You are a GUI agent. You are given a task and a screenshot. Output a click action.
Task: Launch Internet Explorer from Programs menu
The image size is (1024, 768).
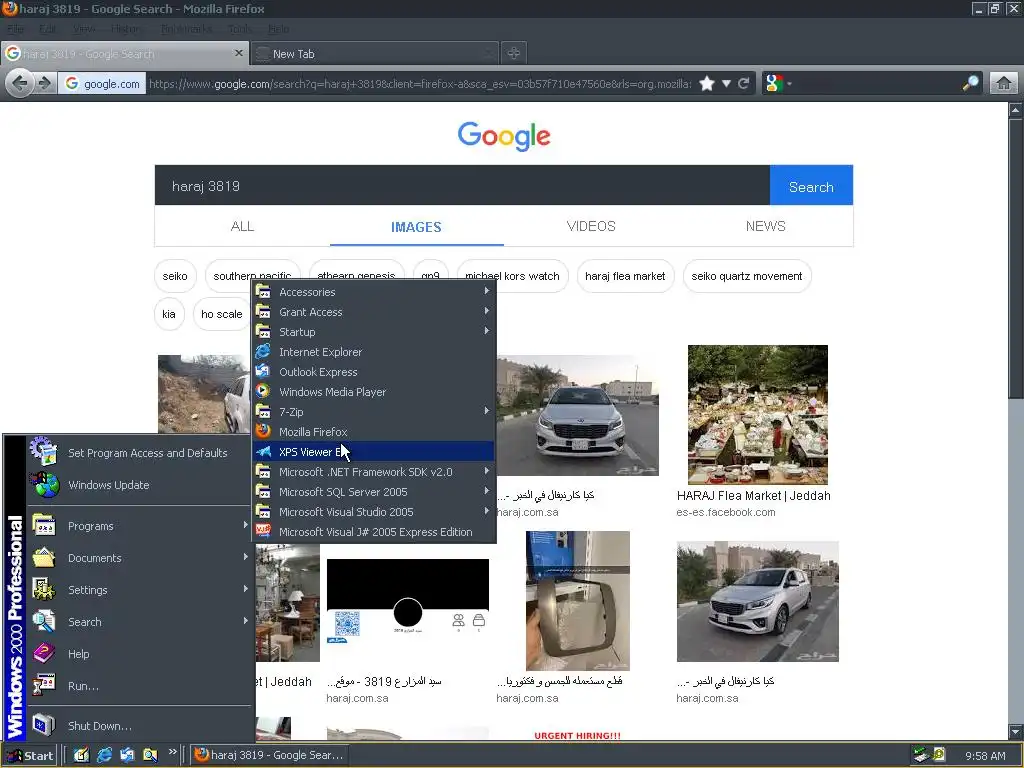[374, 352]
